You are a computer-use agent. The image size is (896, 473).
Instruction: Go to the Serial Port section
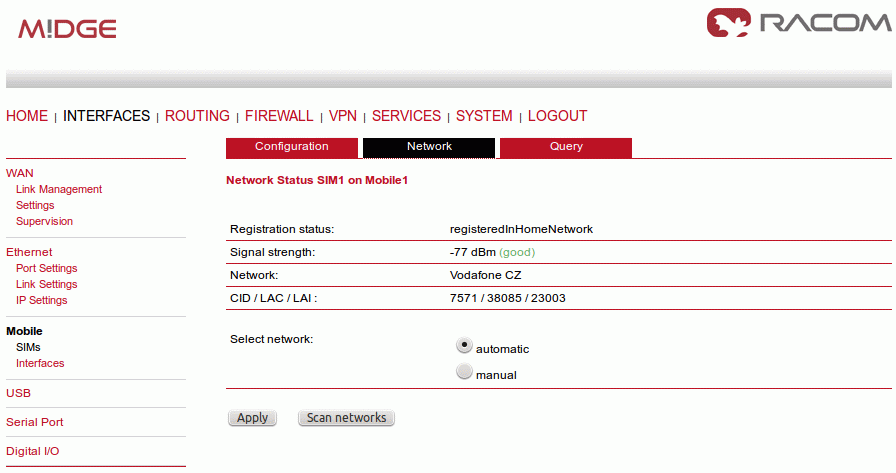pos(35,422)
